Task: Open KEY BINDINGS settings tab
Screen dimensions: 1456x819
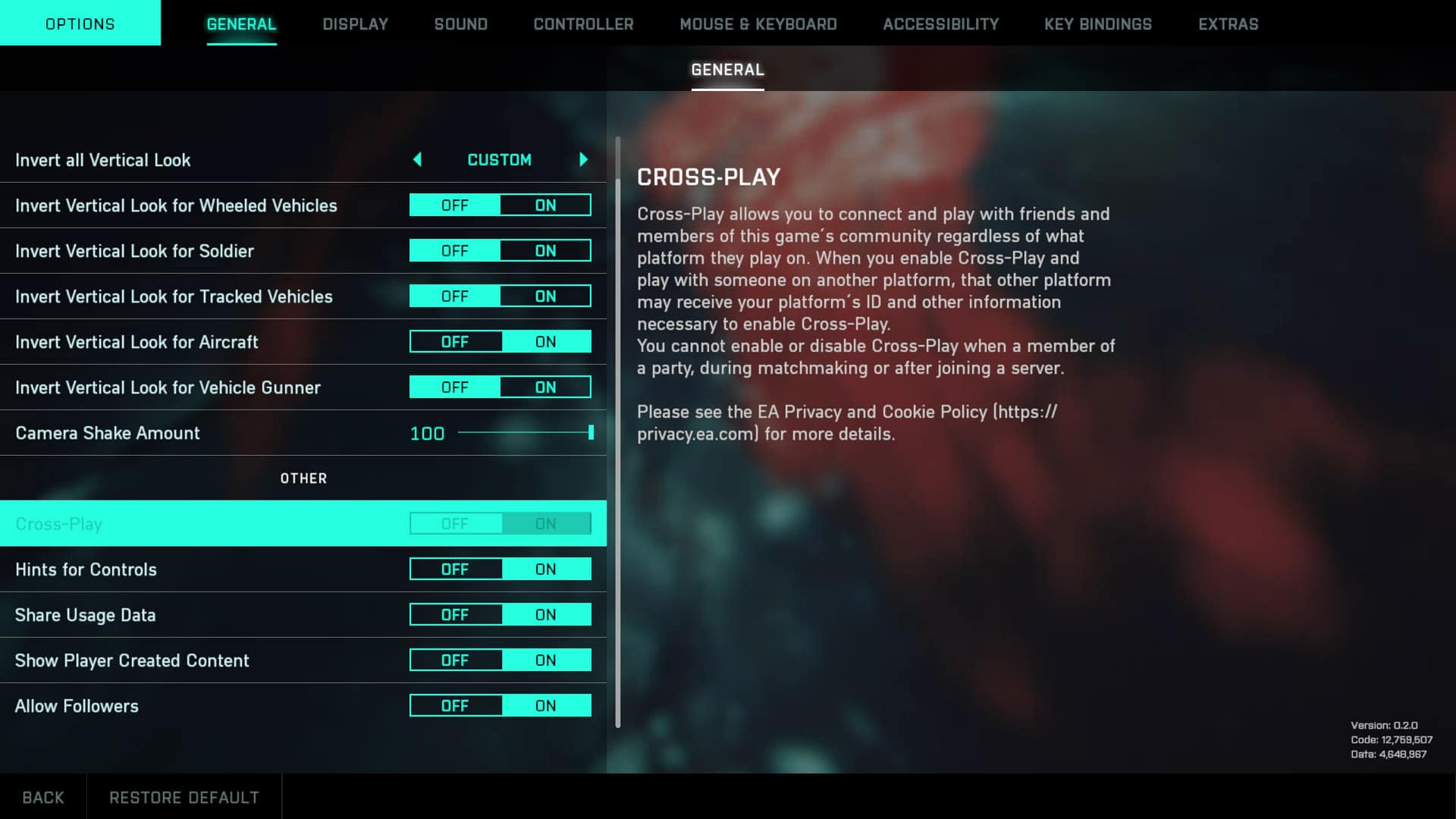Action: [1098, 24]
